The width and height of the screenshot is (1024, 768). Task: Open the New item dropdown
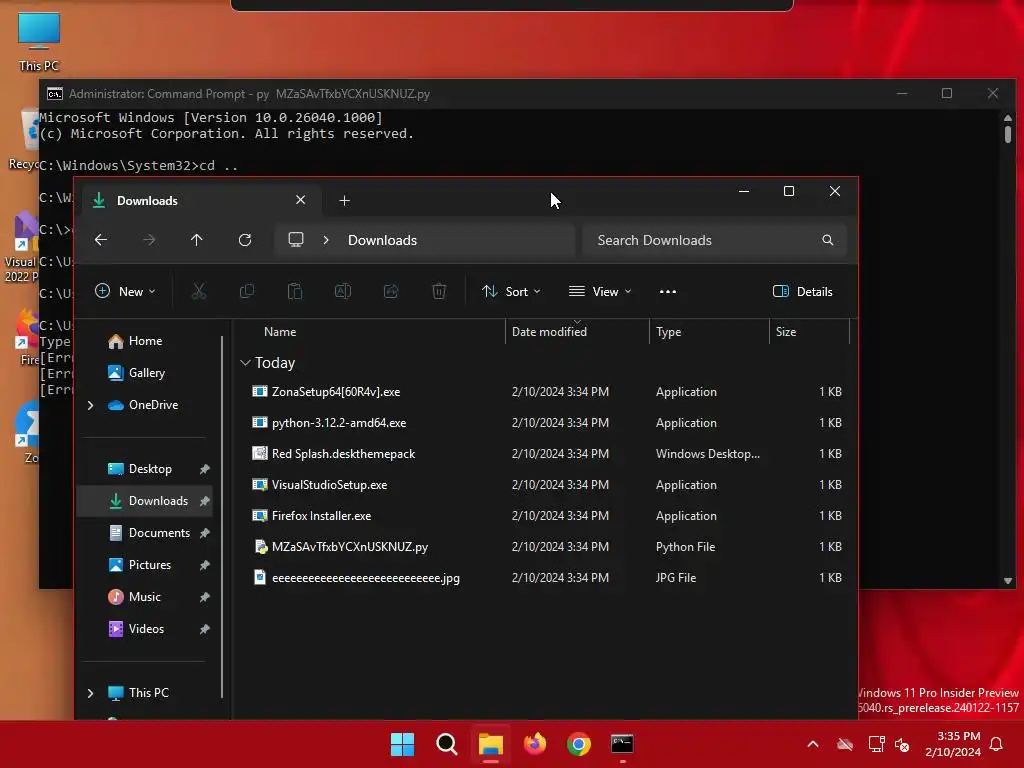pos(125,291)
